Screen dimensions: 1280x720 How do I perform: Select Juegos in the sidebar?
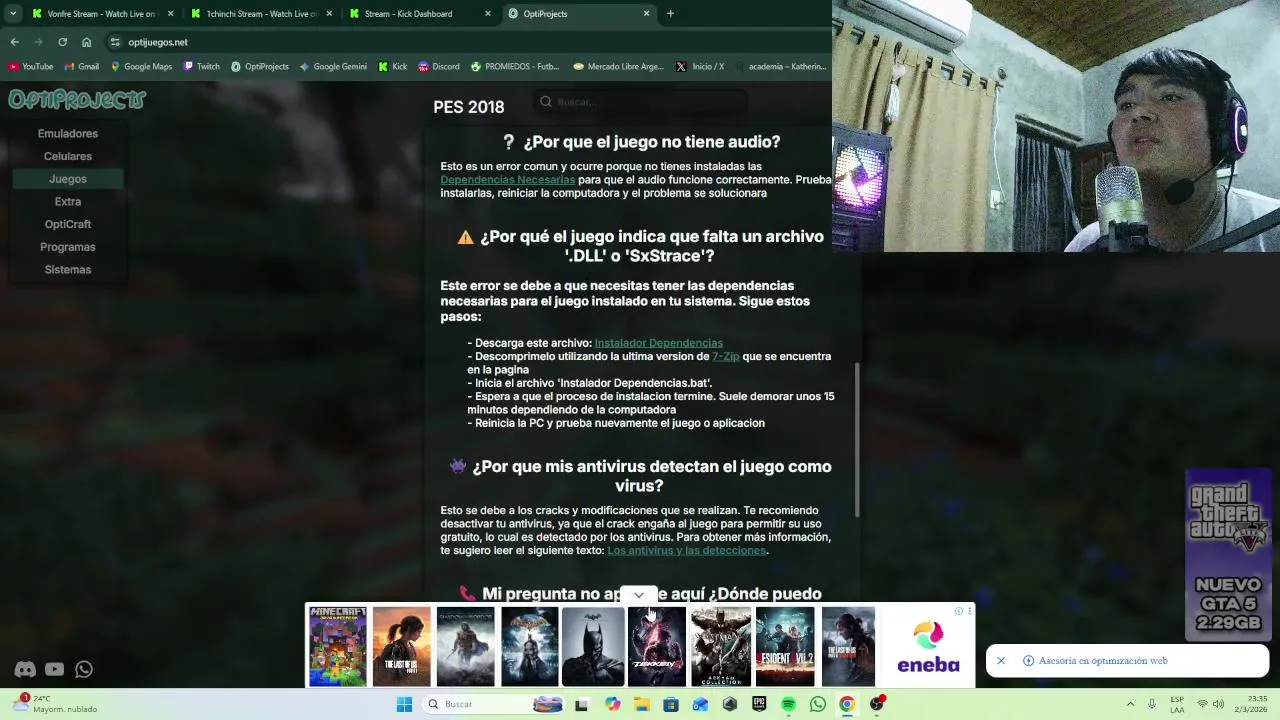pos(68,179)
